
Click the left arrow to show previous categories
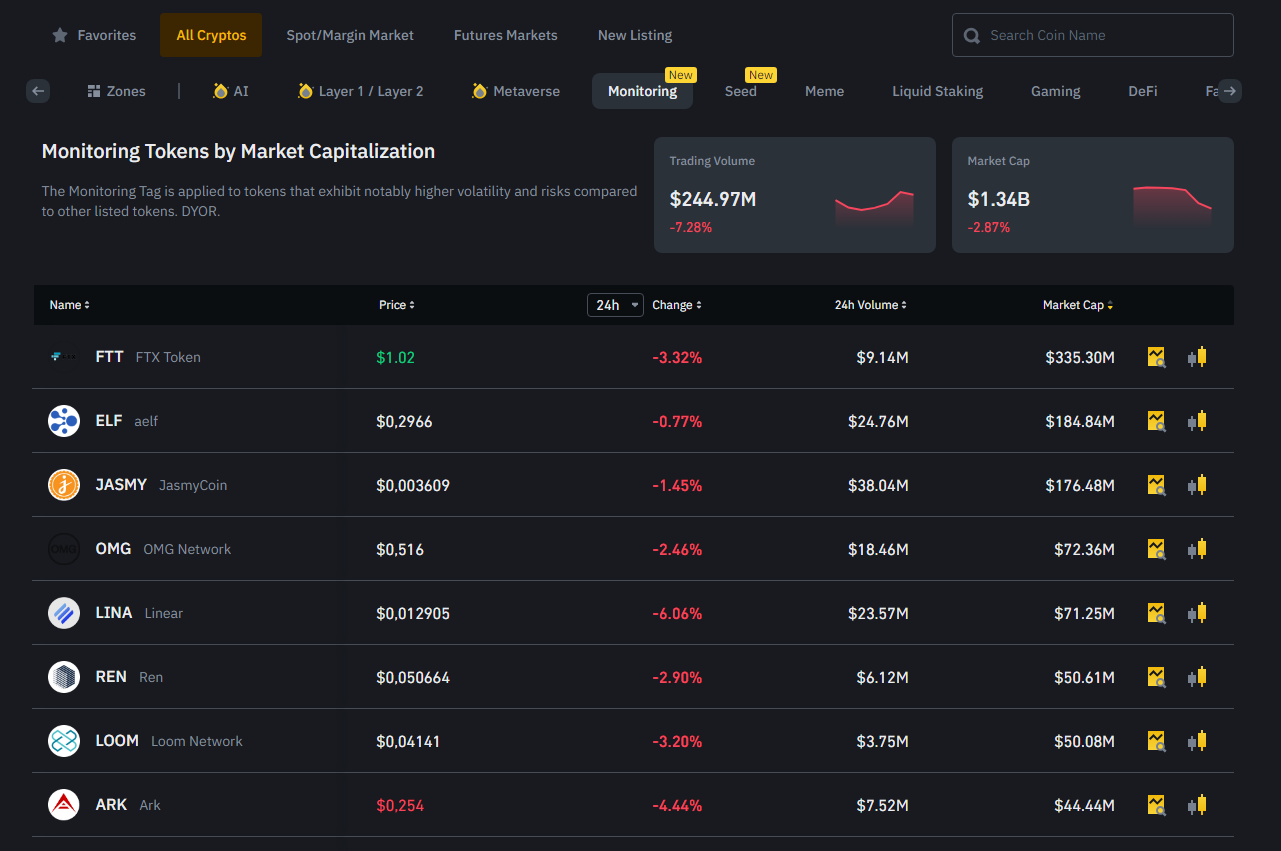[38, 91]
